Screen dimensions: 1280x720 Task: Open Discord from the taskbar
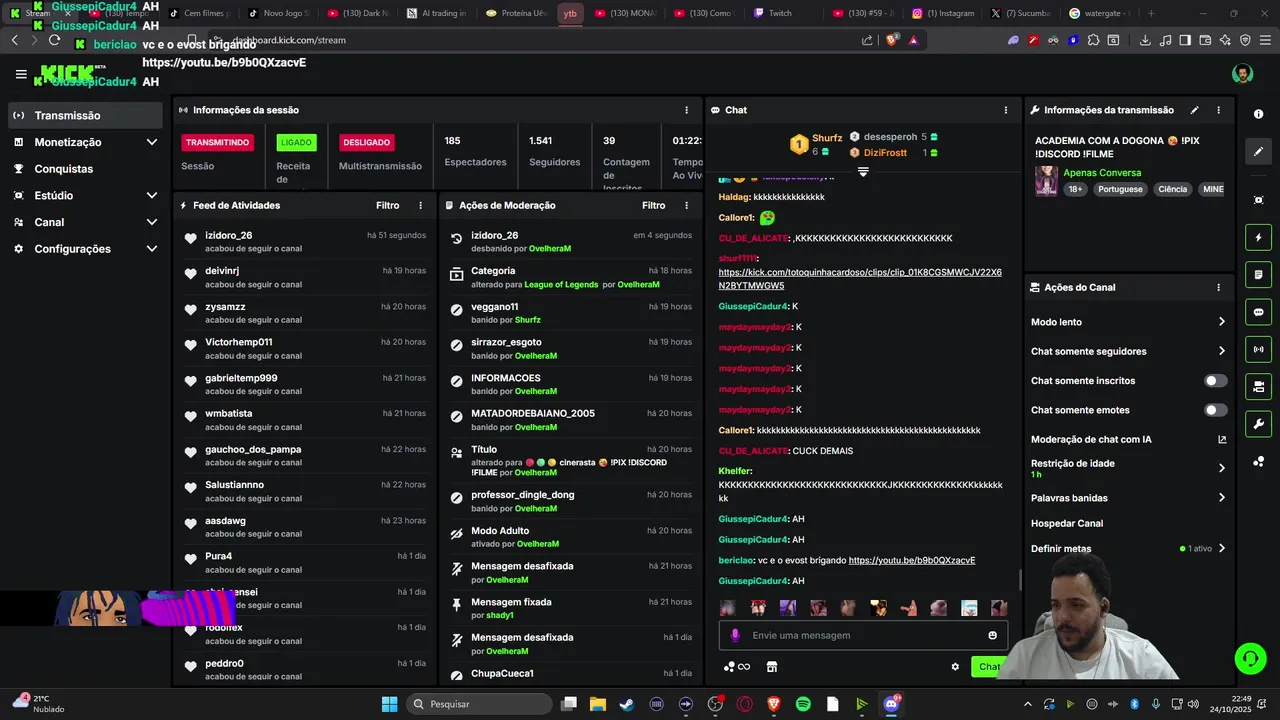891,704
